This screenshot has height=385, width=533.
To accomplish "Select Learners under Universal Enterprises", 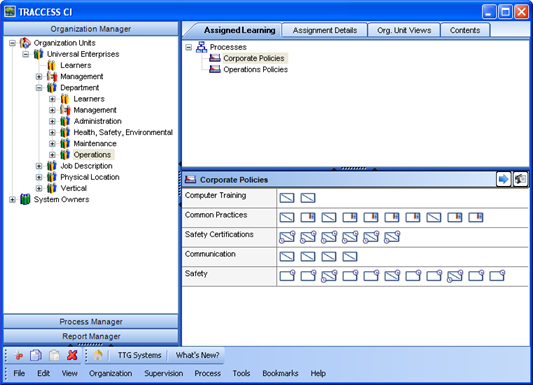I will 76,65.
